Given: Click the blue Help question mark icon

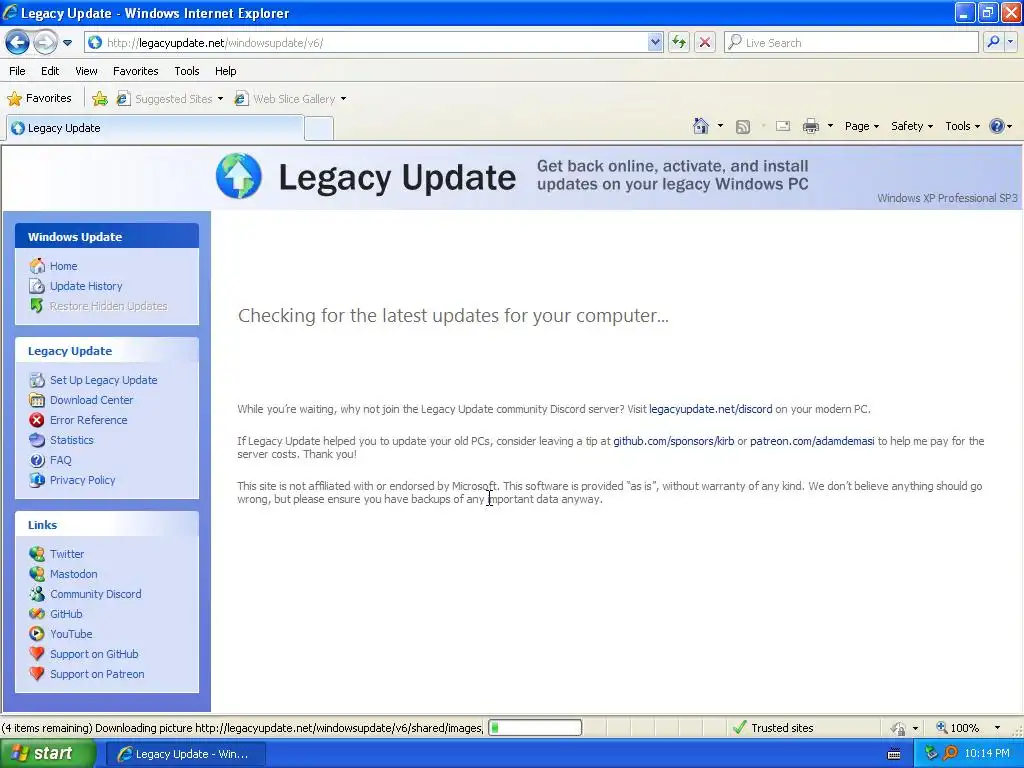Looking at the screenshot, I should point(997,126).
